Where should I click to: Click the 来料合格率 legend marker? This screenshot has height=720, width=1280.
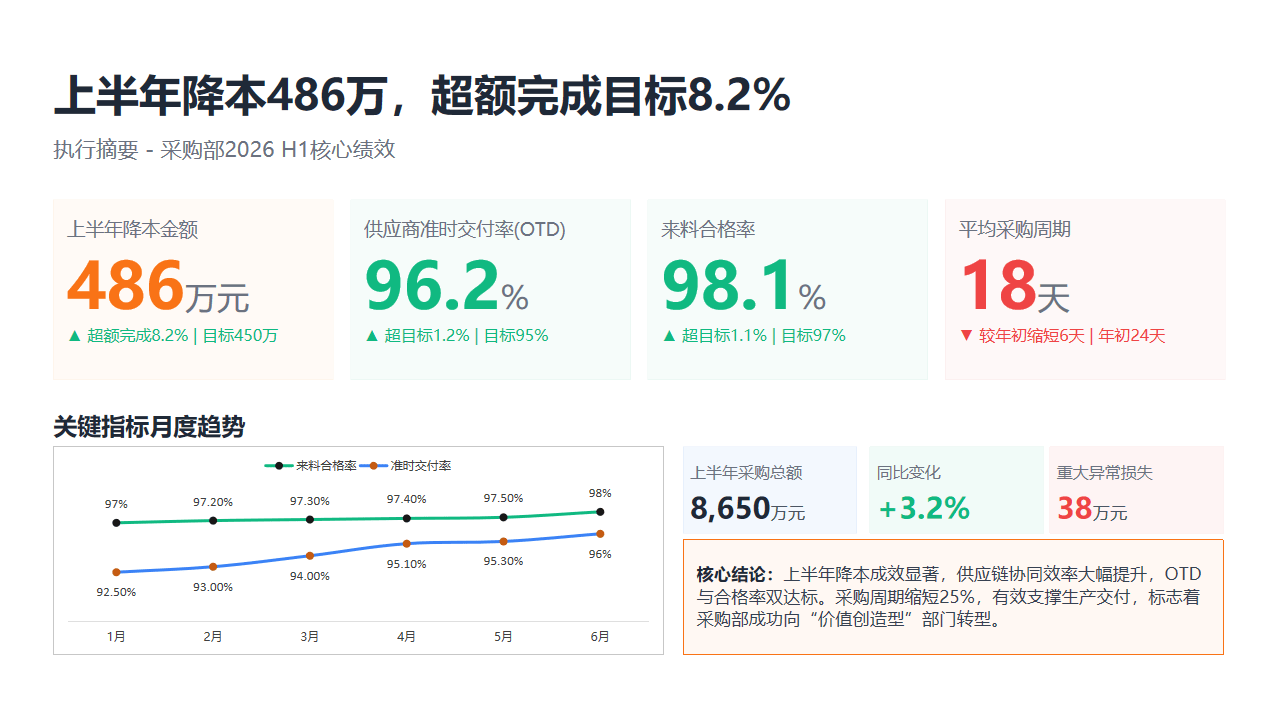click(x=280, y=466)
